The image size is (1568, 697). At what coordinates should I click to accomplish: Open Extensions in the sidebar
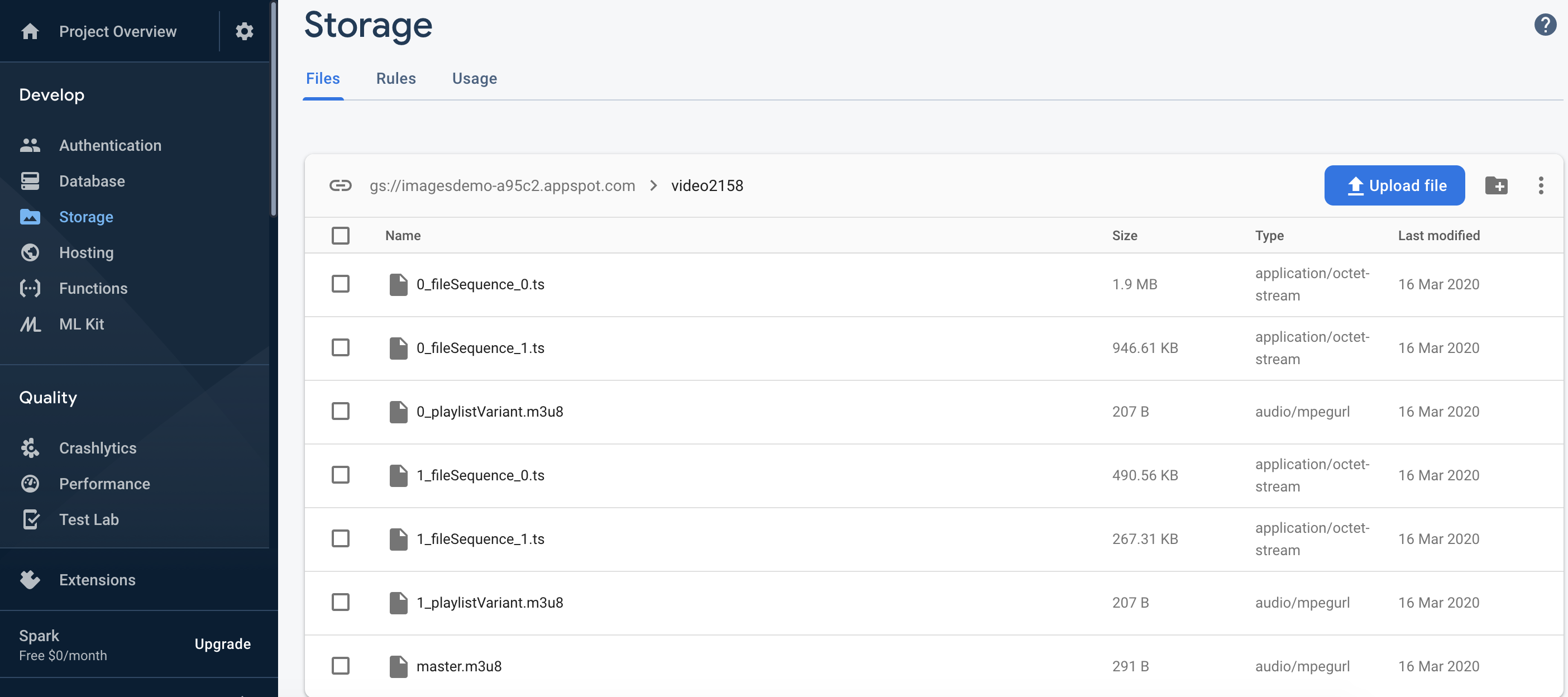(x=97, y=580)
